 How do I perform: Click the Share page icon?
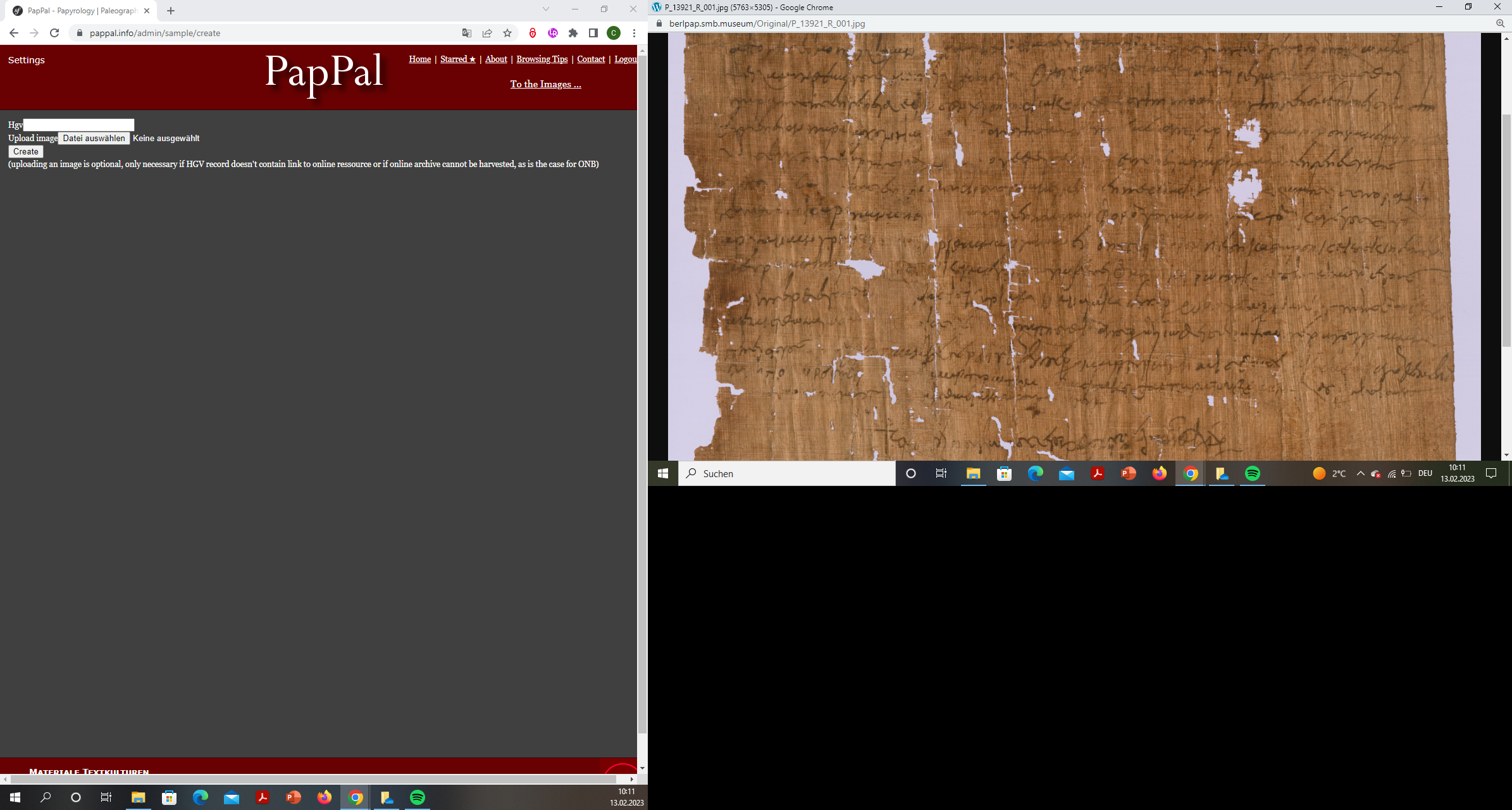tap(487, 33)
